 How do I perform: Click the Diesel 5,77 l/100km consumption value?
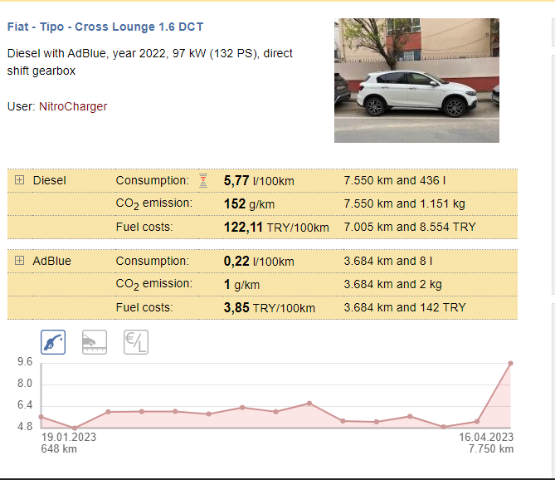tap(259, 181)
